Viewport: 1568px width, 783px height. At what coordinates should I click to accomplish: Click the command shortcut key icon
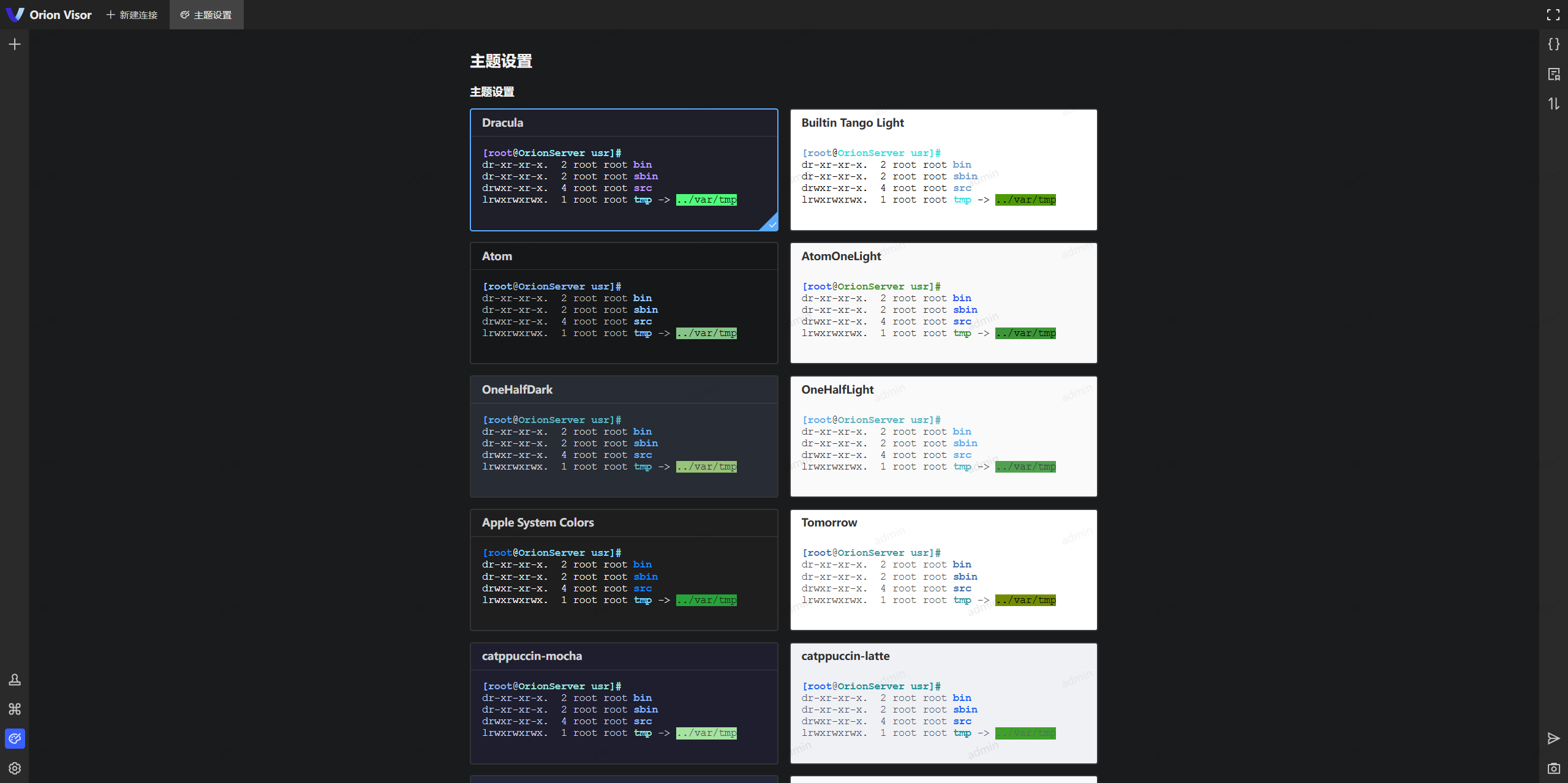(15, 709)
